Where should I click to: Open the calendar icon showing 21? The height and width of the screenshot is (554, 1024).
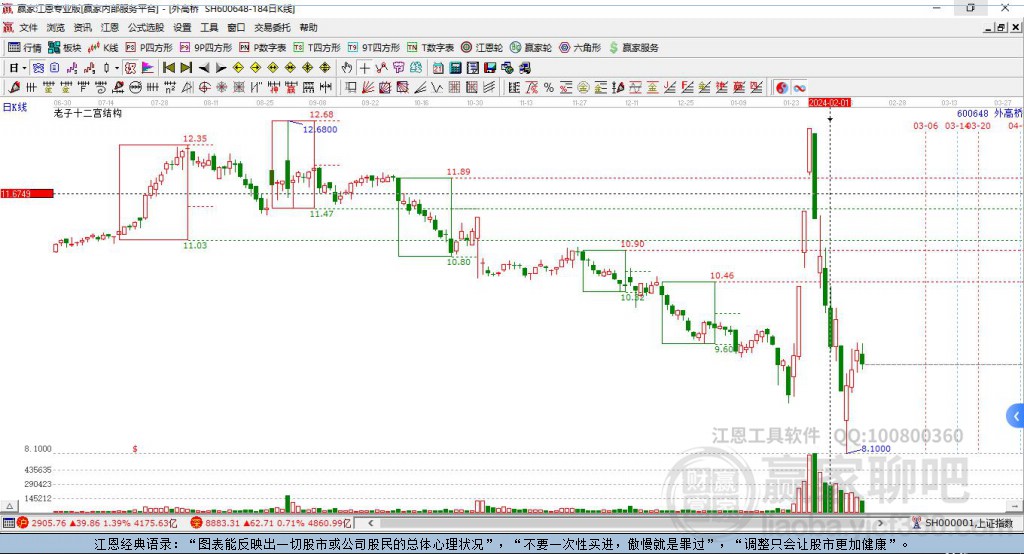tap(438, 68)
